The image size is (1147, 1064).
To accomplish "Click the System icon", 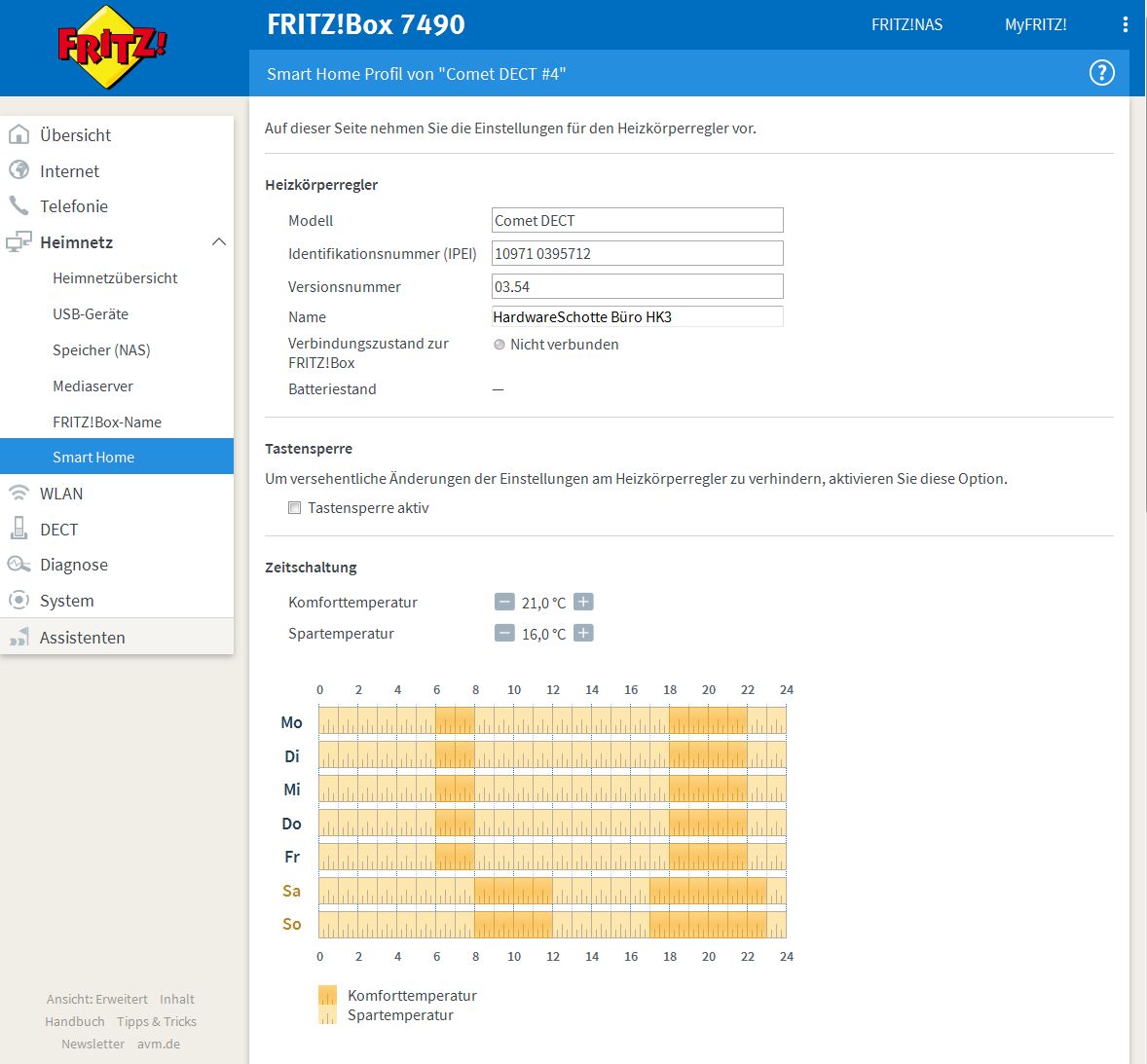I will pyautogui.click(x=19, y=601).
